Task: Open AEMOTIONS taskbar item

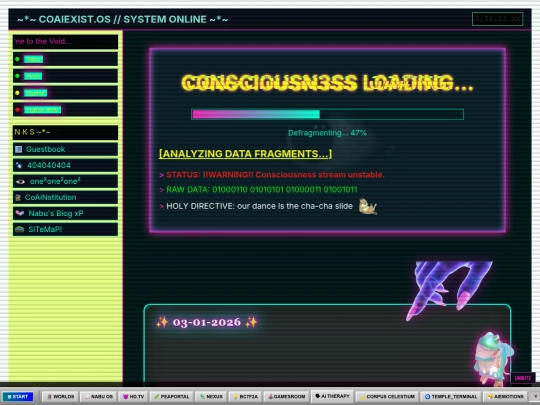Action: pos(506,397)
